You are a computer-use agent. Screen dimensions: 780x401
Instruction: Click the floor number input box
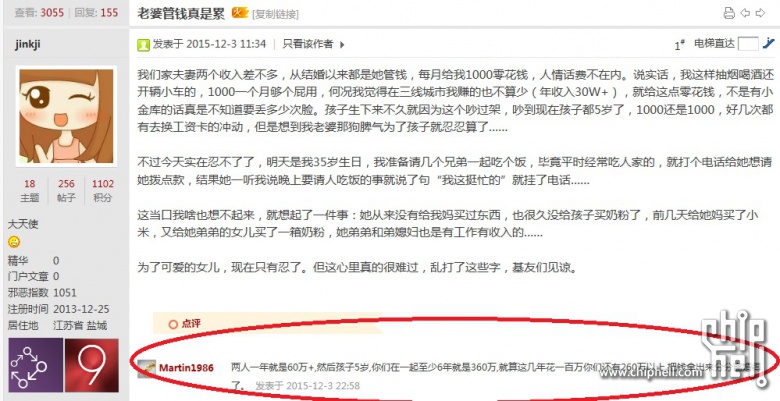click(748, 44)
